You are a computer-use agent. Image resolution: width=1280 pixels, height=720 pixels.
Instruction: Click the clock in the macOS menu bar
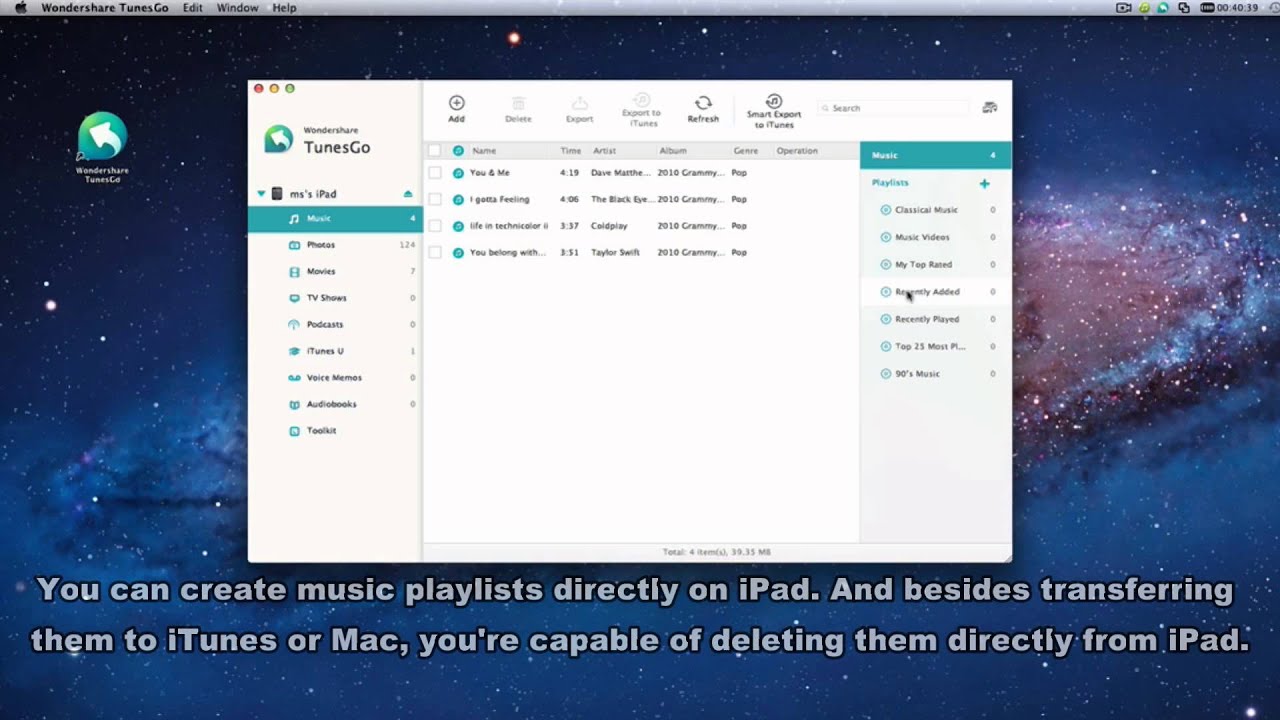[1236, 8]
